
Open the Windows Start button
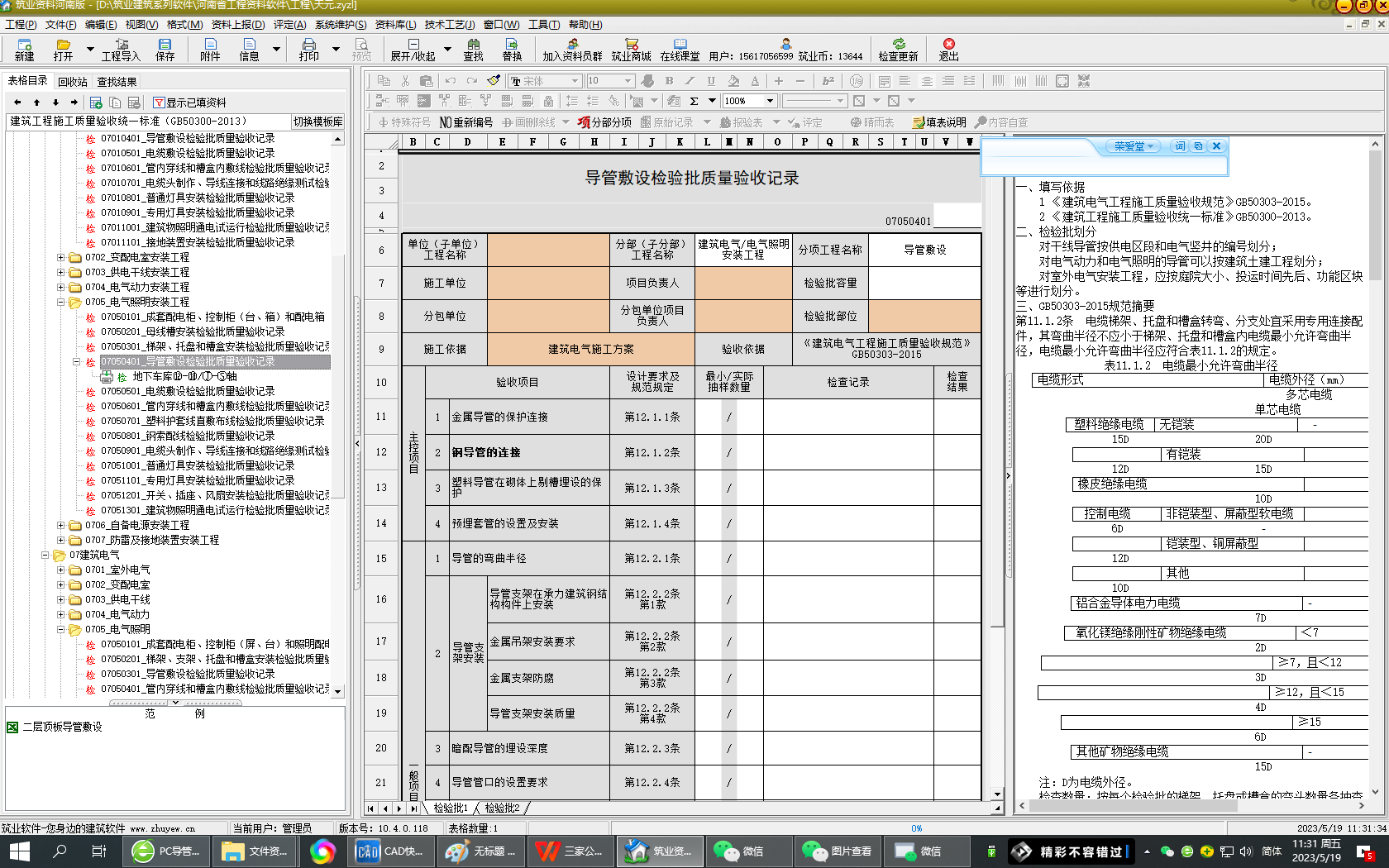pos(19,851)
